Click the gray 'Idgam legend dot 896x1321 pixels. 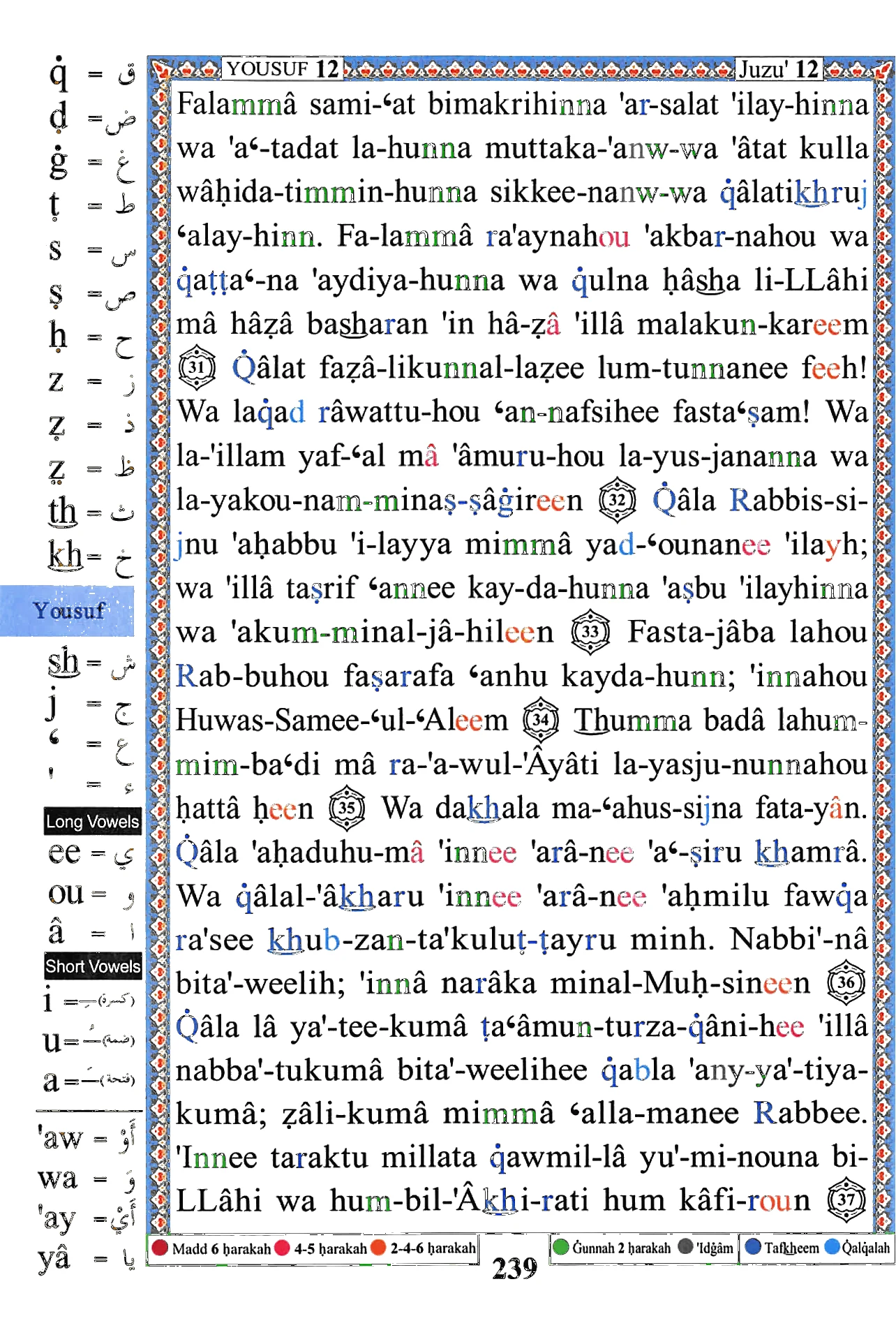click(685, 1246)
